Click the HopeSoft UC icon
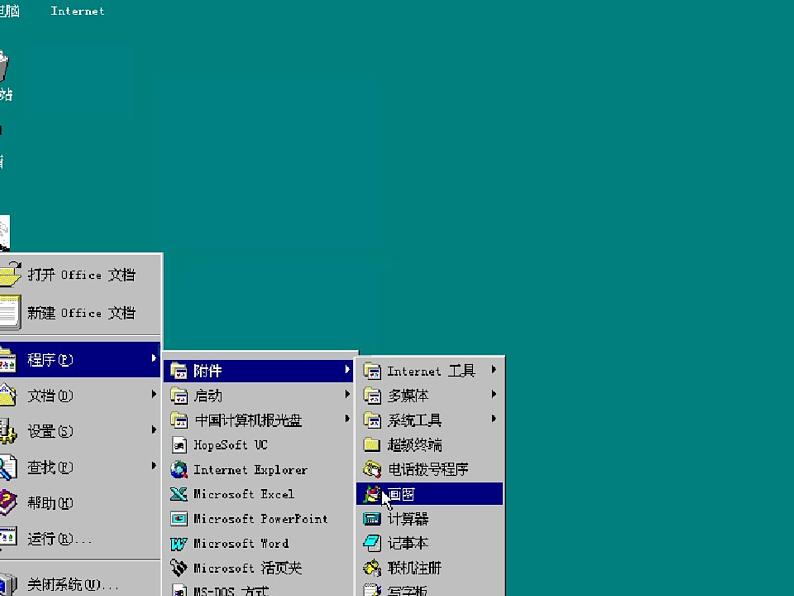This screenshot has width=794, height=596. [178, 445]
